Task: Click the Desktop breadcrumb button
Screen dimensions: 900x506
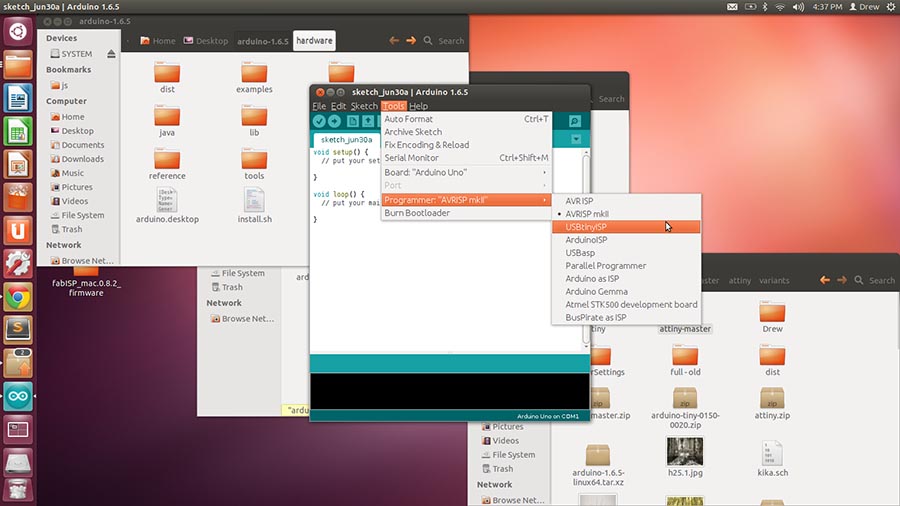Action: click(x=206, y=41)
